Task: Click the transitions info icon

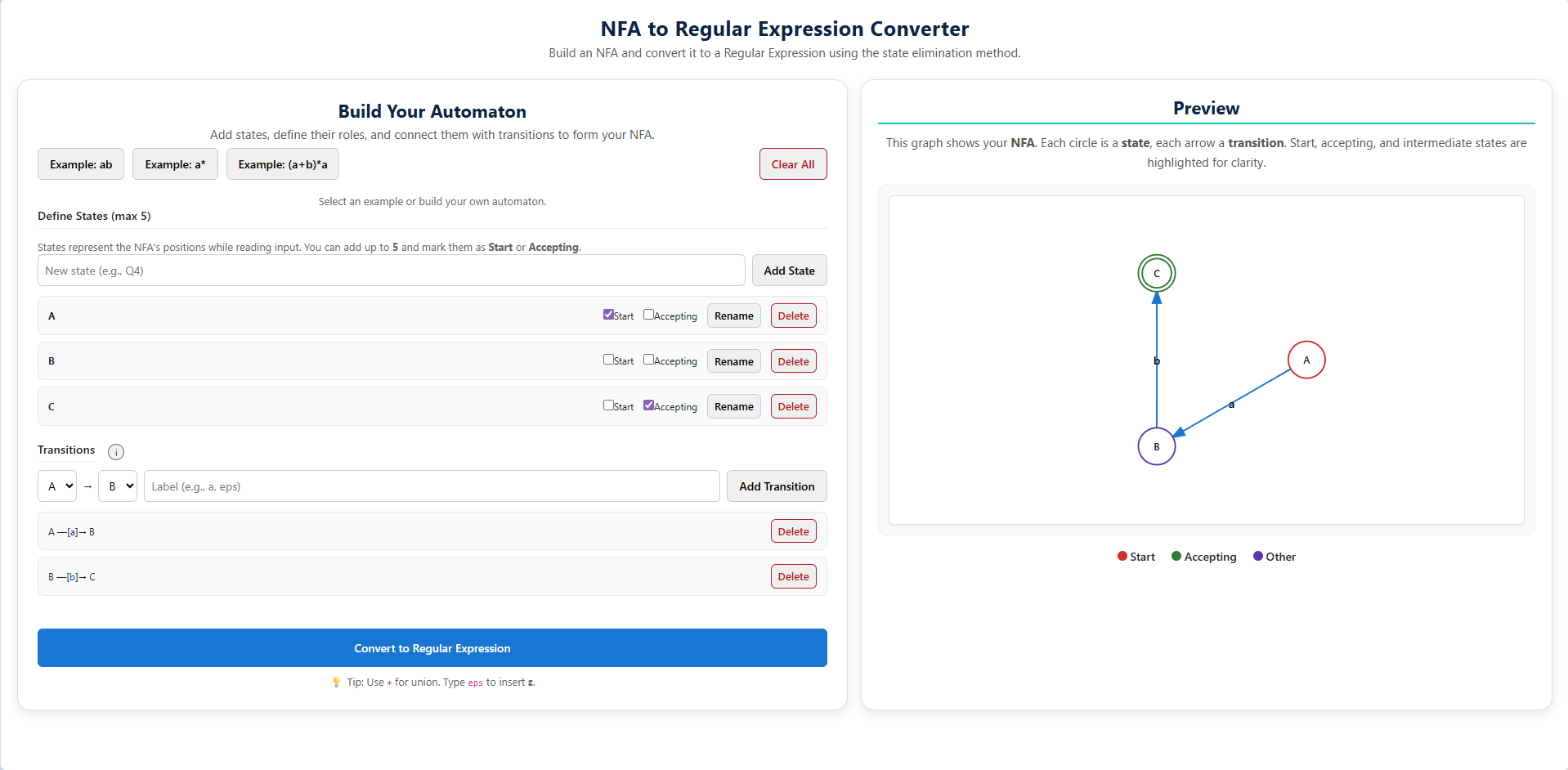Action: (x=116, y=452)
